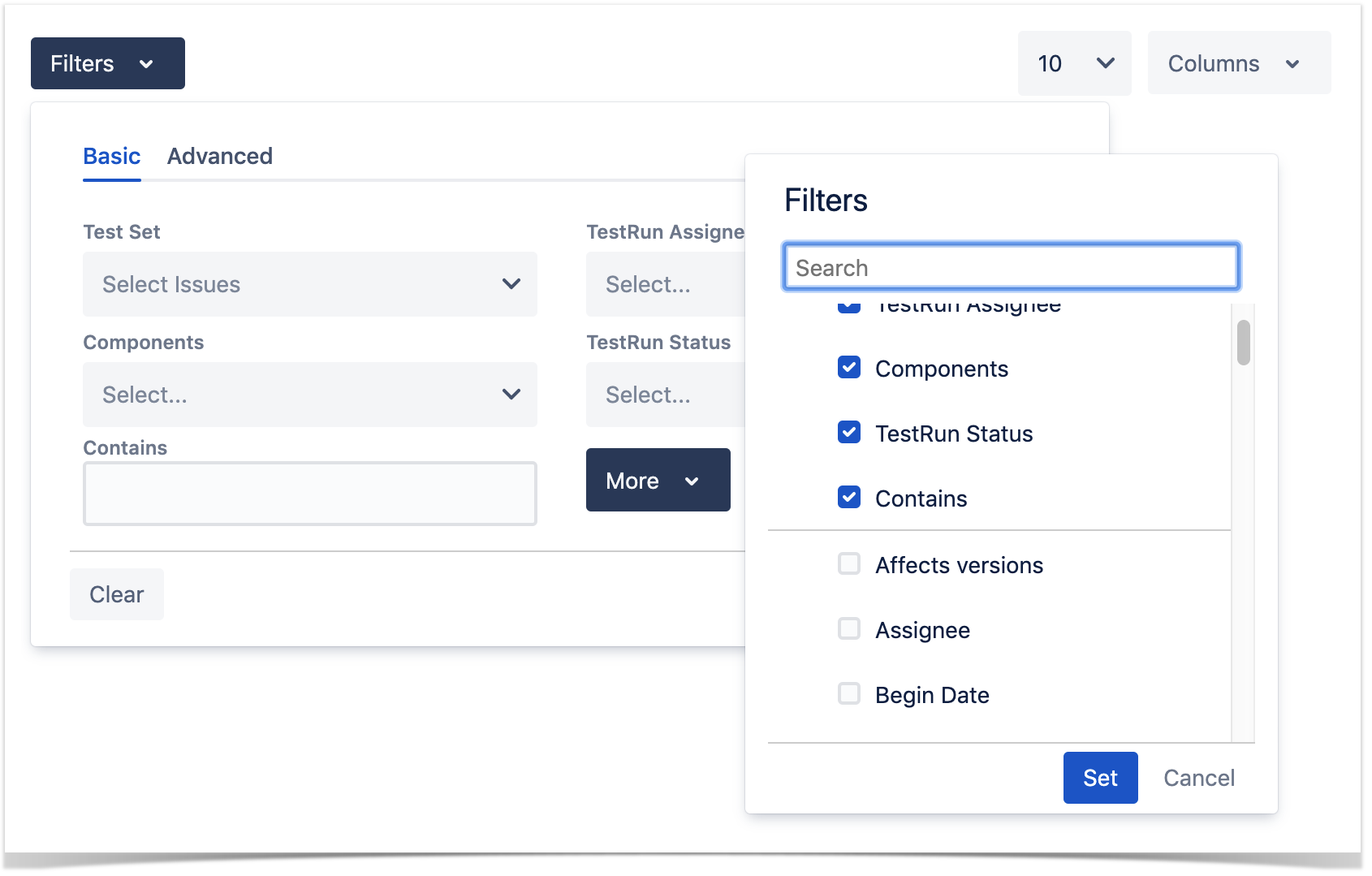Click the TestRun Status label in filter list
Viewport: 1372px width, 876px height.
(954, 434)
